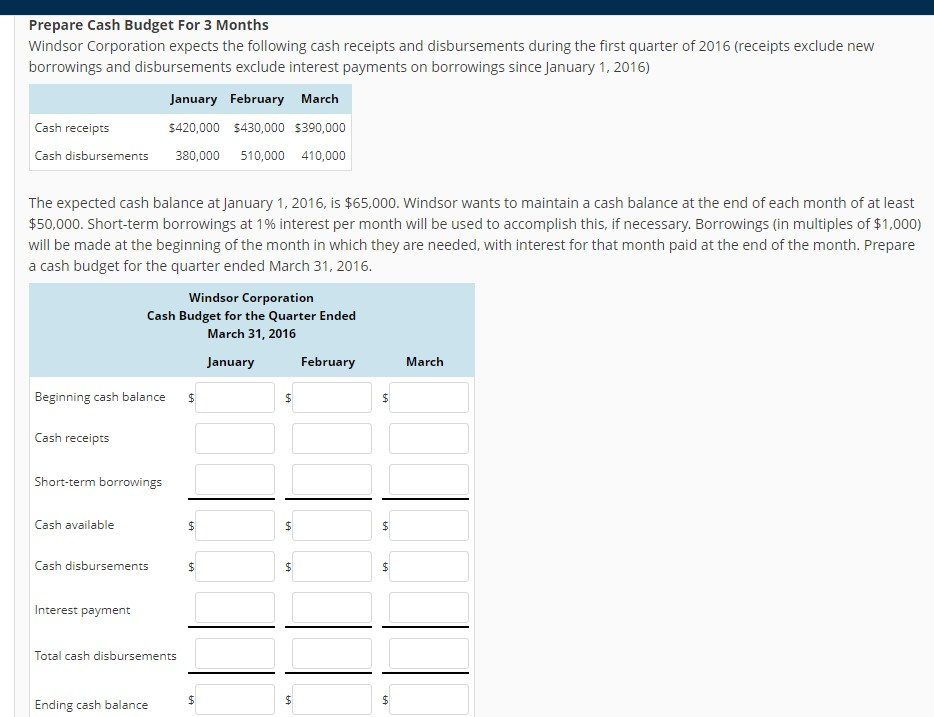The width and height of the screenshot is (934, 717).
Task: Click February Cash available field
Action: pyautogui.click(x=332, y=525)
